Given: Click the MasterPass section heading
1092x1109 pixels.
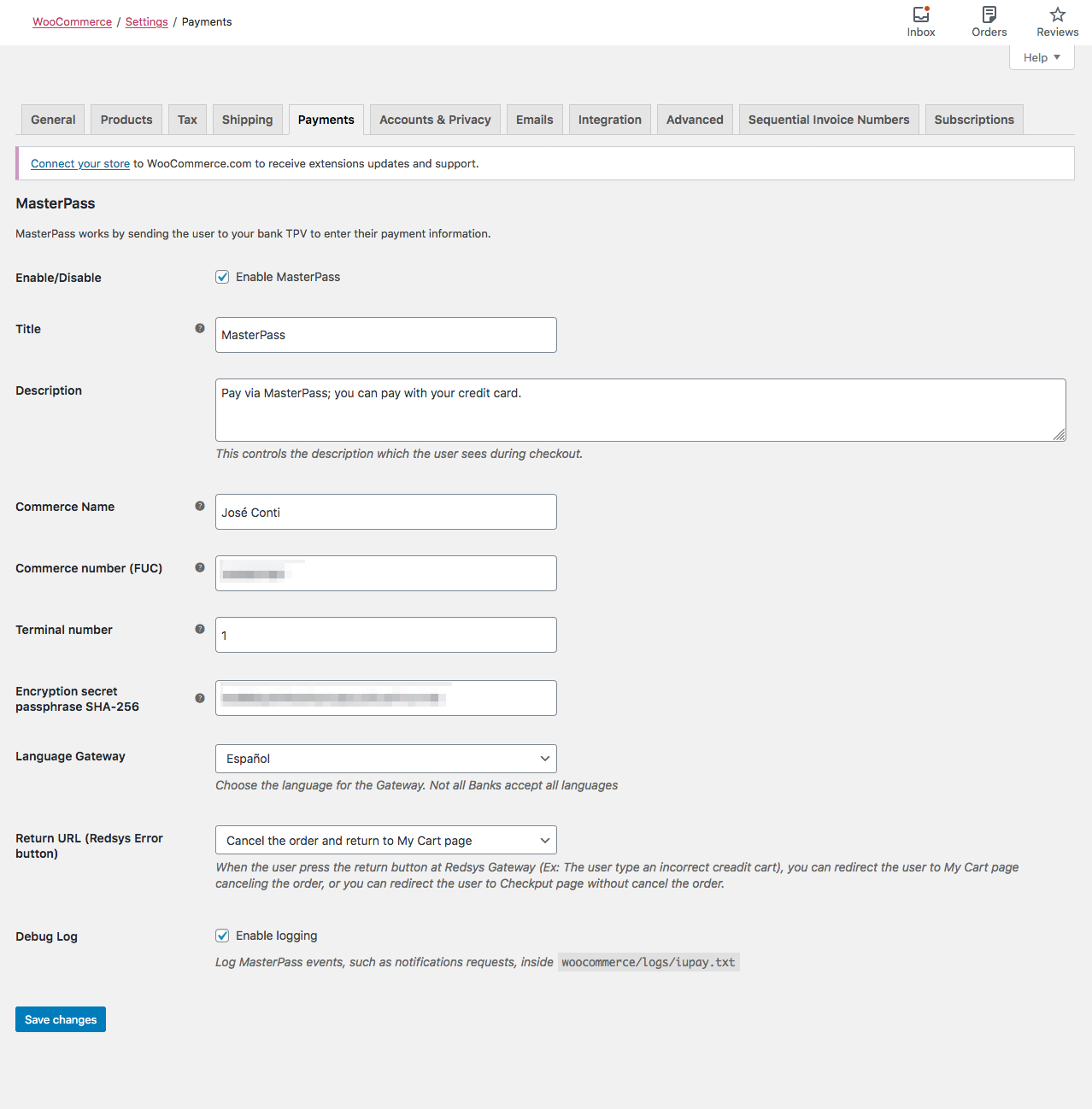Looking at the screenshot, I should click(x=56, y=203).
